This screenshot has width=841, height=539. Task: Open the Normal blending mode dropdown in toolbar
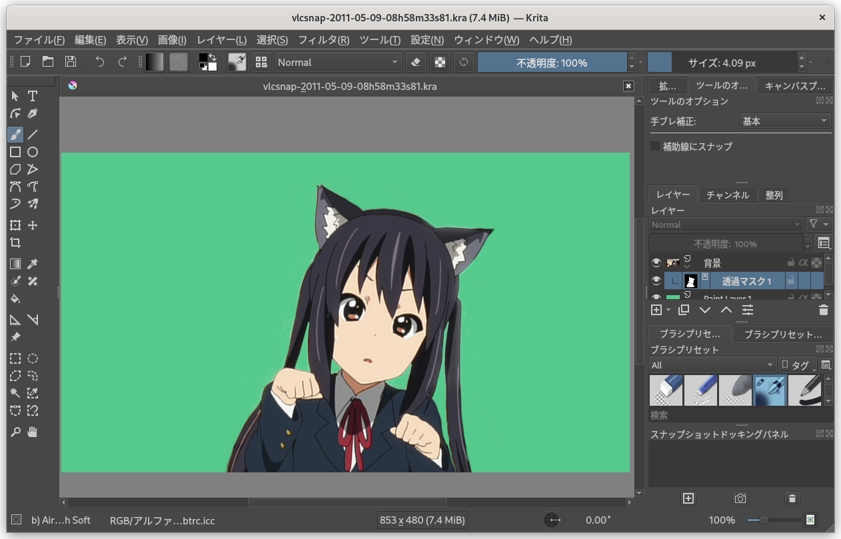[338, 62]
